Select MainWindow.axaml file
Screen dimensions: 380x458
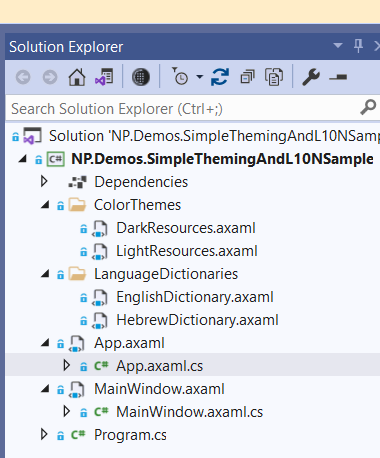[x=159, y=389]
